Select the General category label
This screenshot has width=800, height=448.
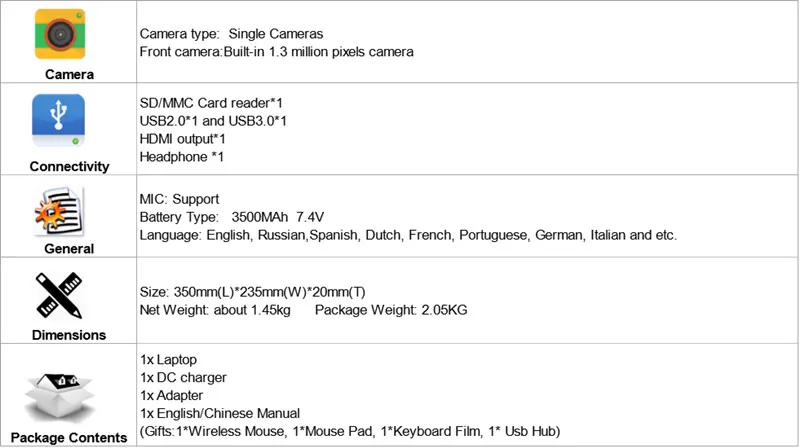click(69, 249)
